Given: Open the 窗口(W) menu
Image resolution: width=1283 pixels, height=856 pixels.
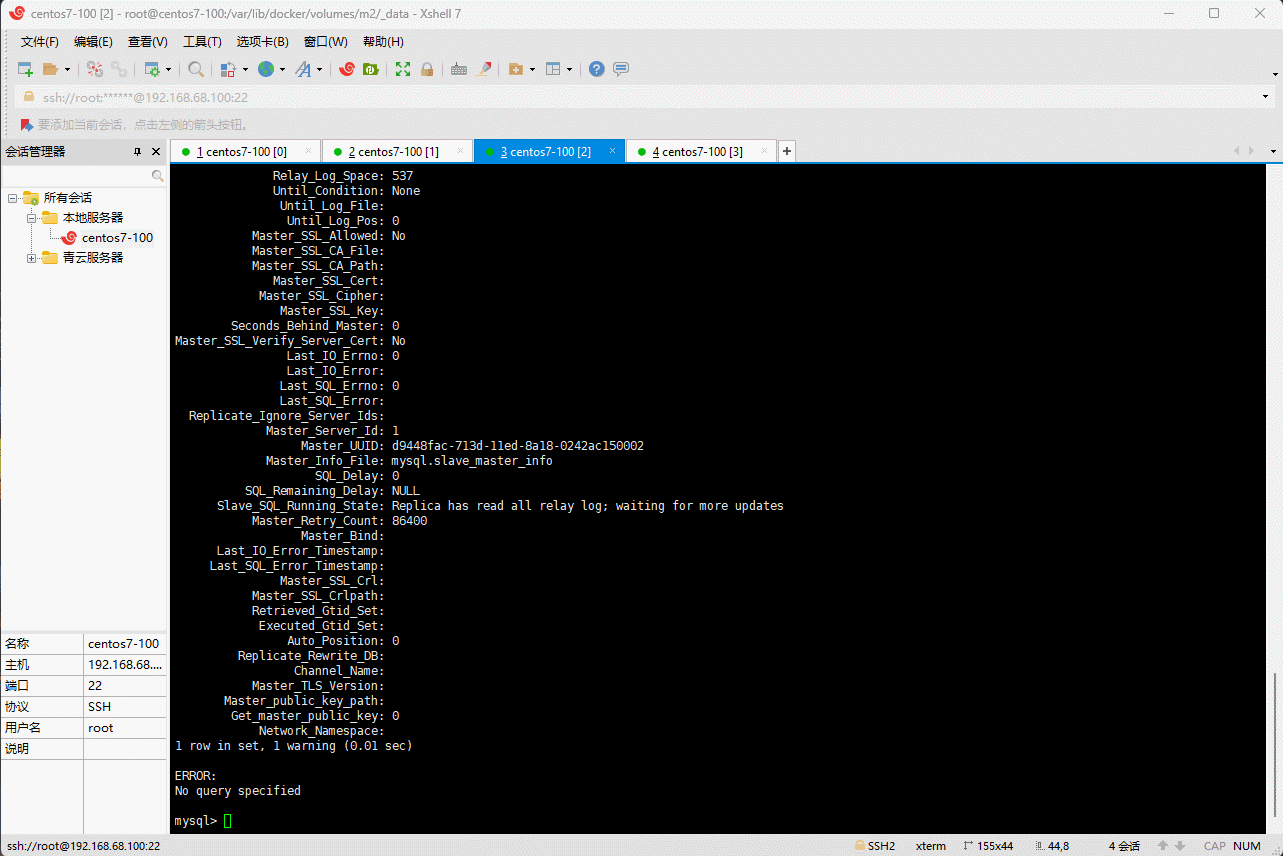Looking at the screenshot, I should (x=325, y=42).
